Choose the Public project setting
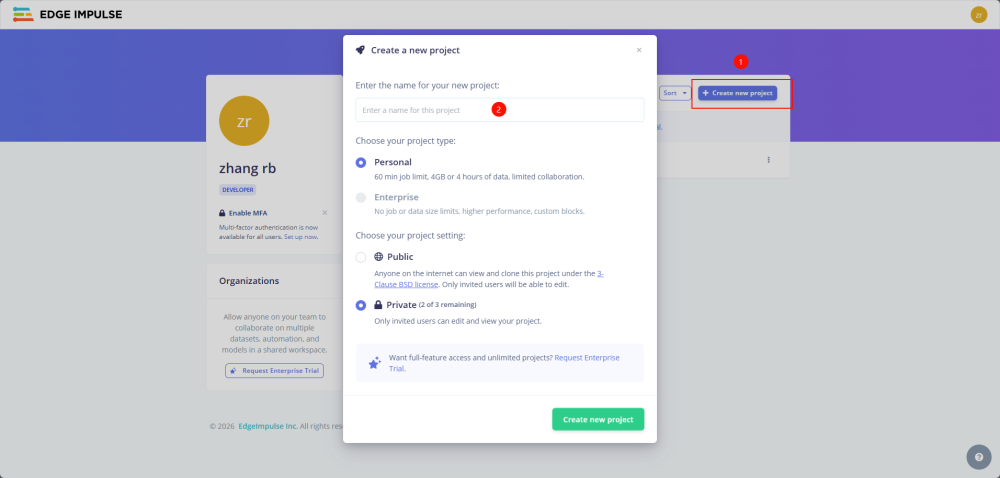 (361, 257)
